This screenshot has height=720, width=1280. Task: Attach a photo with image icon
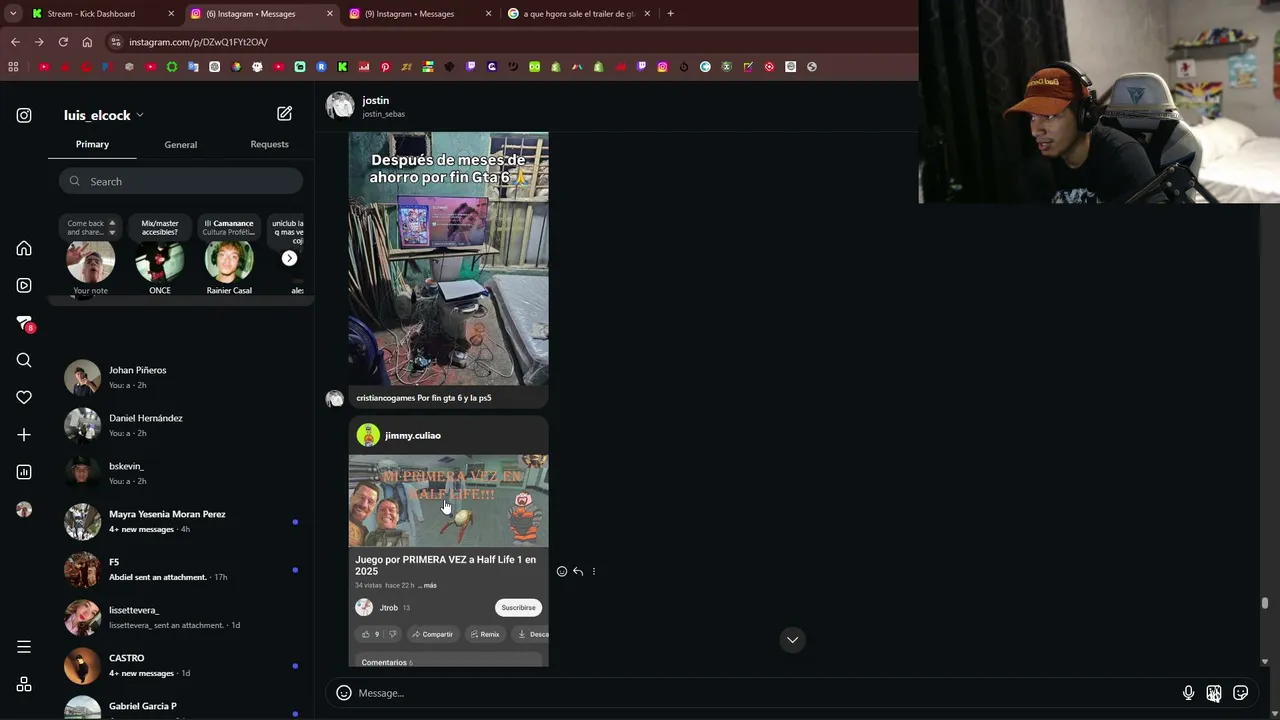tap(1214, 693)
